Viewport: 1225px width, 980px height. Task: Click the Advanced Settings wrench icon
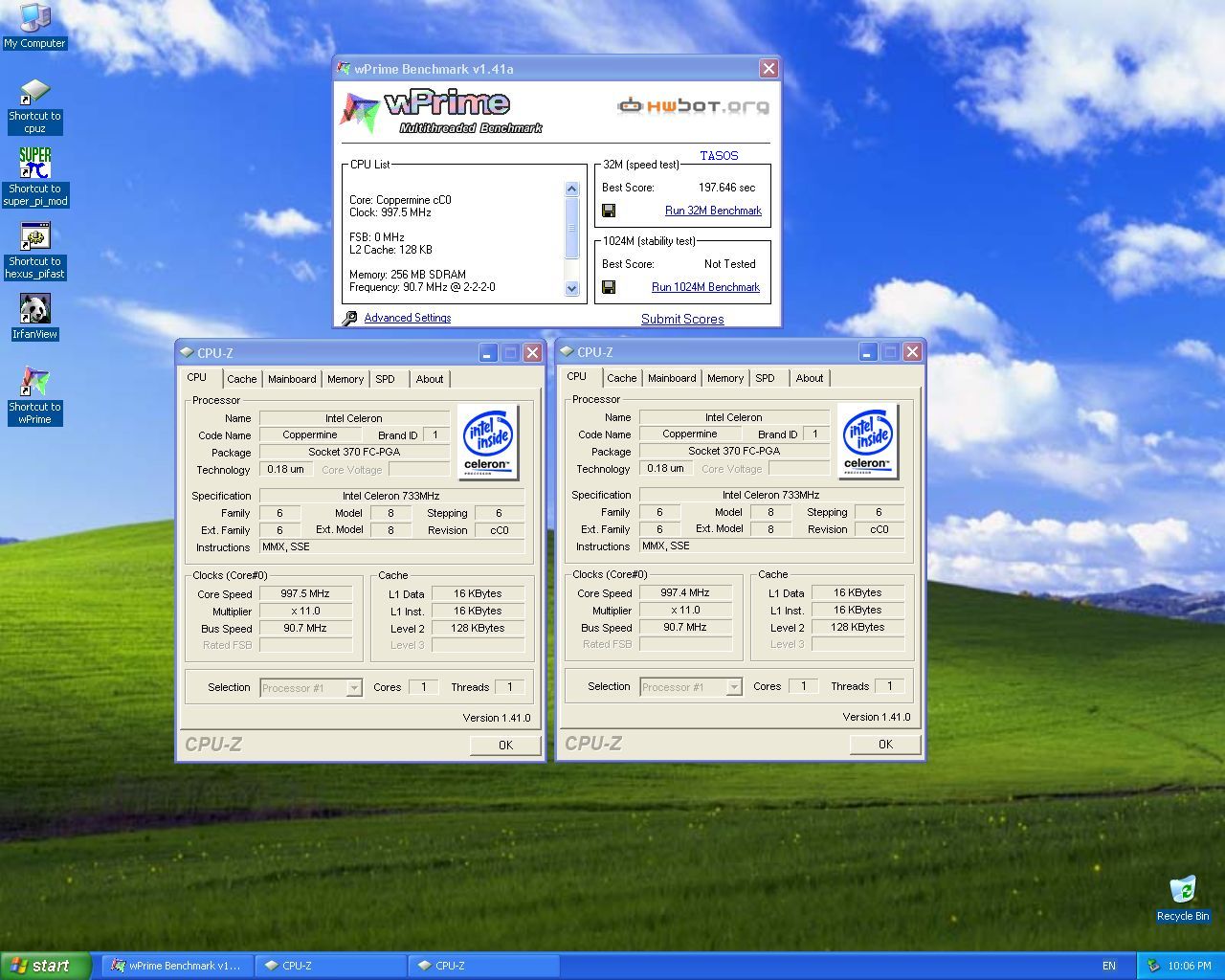(x=350, y=318)
